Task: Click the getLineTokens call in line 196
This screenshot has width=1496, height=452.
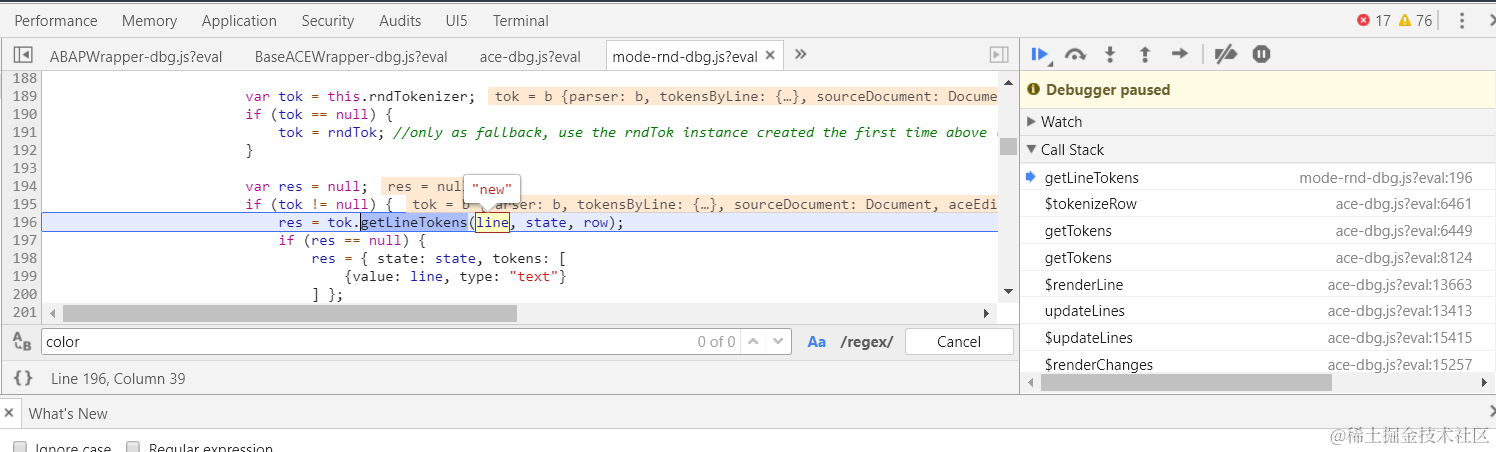Action: click(413, 222)
